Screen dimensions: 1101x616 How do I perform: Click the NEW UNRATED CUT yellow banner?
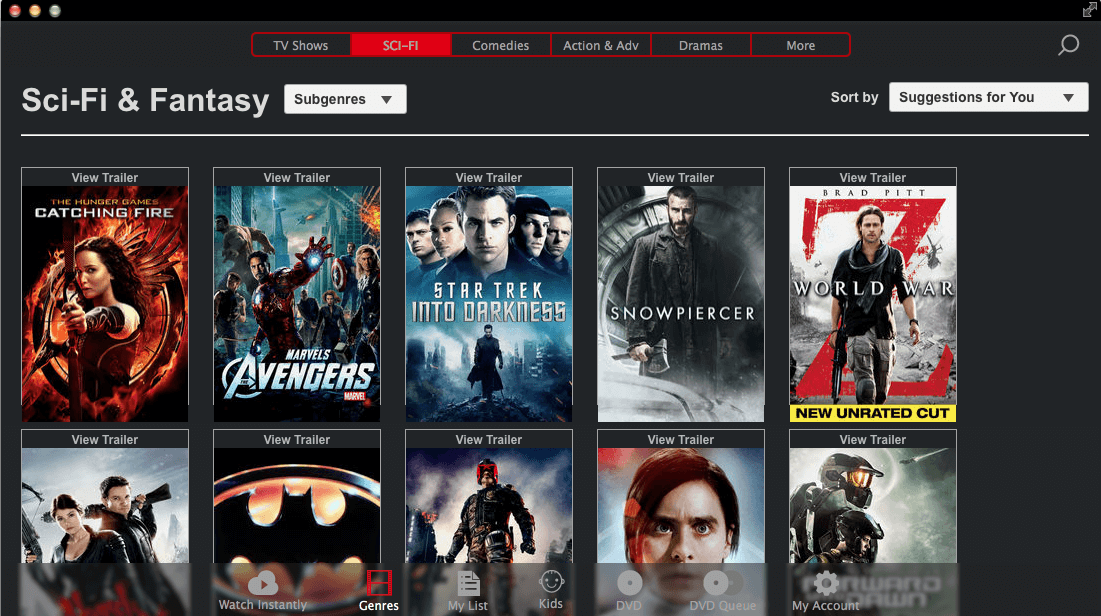pyautogui.click(x=873, y=413)
